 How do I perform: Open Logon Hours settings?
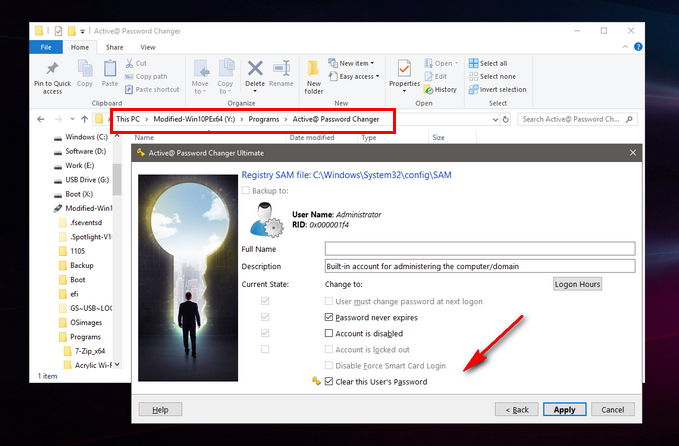pyautogui.click(x=577, y=284)
